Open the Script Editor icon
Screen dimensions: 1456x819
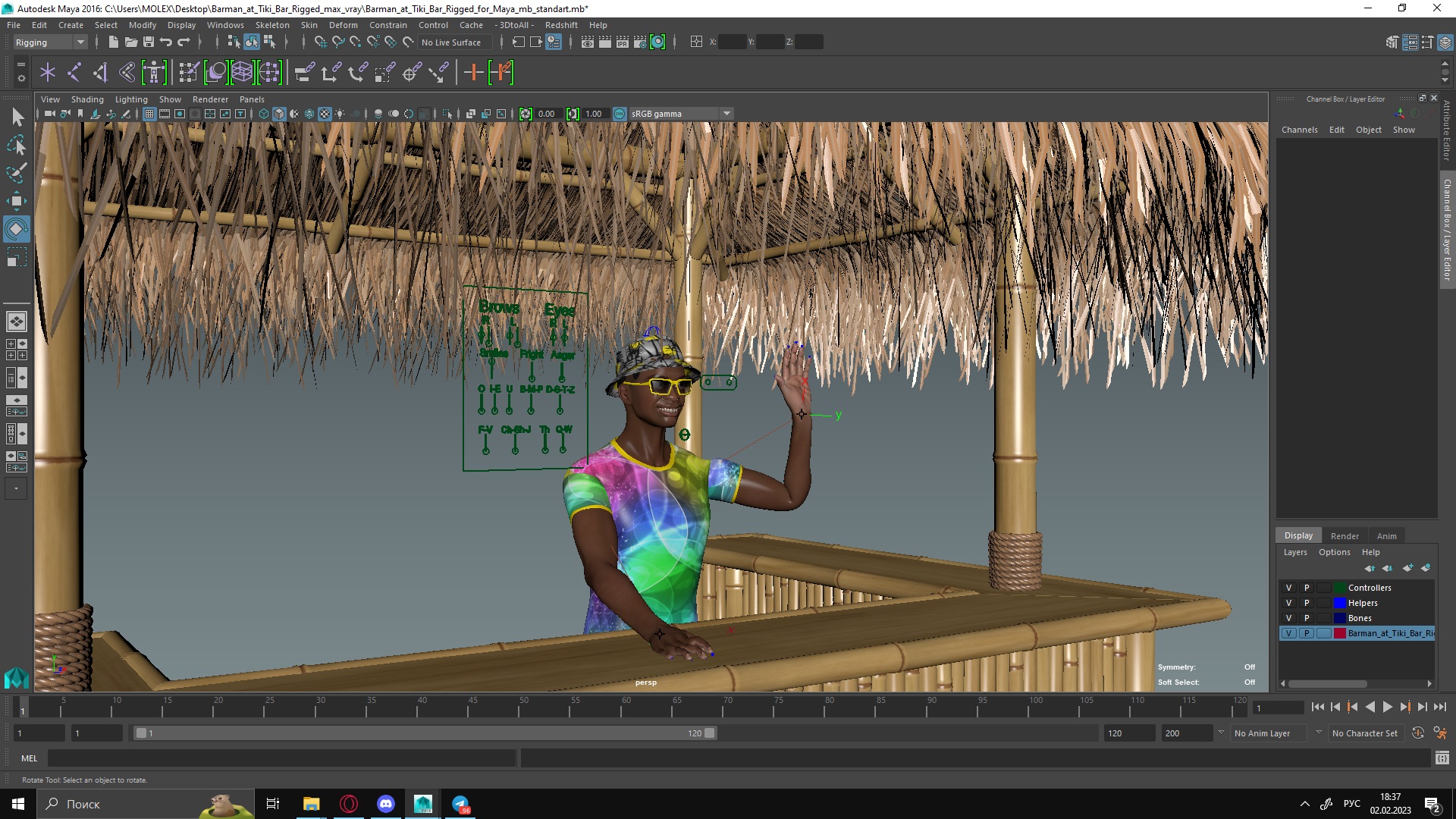1442,758
